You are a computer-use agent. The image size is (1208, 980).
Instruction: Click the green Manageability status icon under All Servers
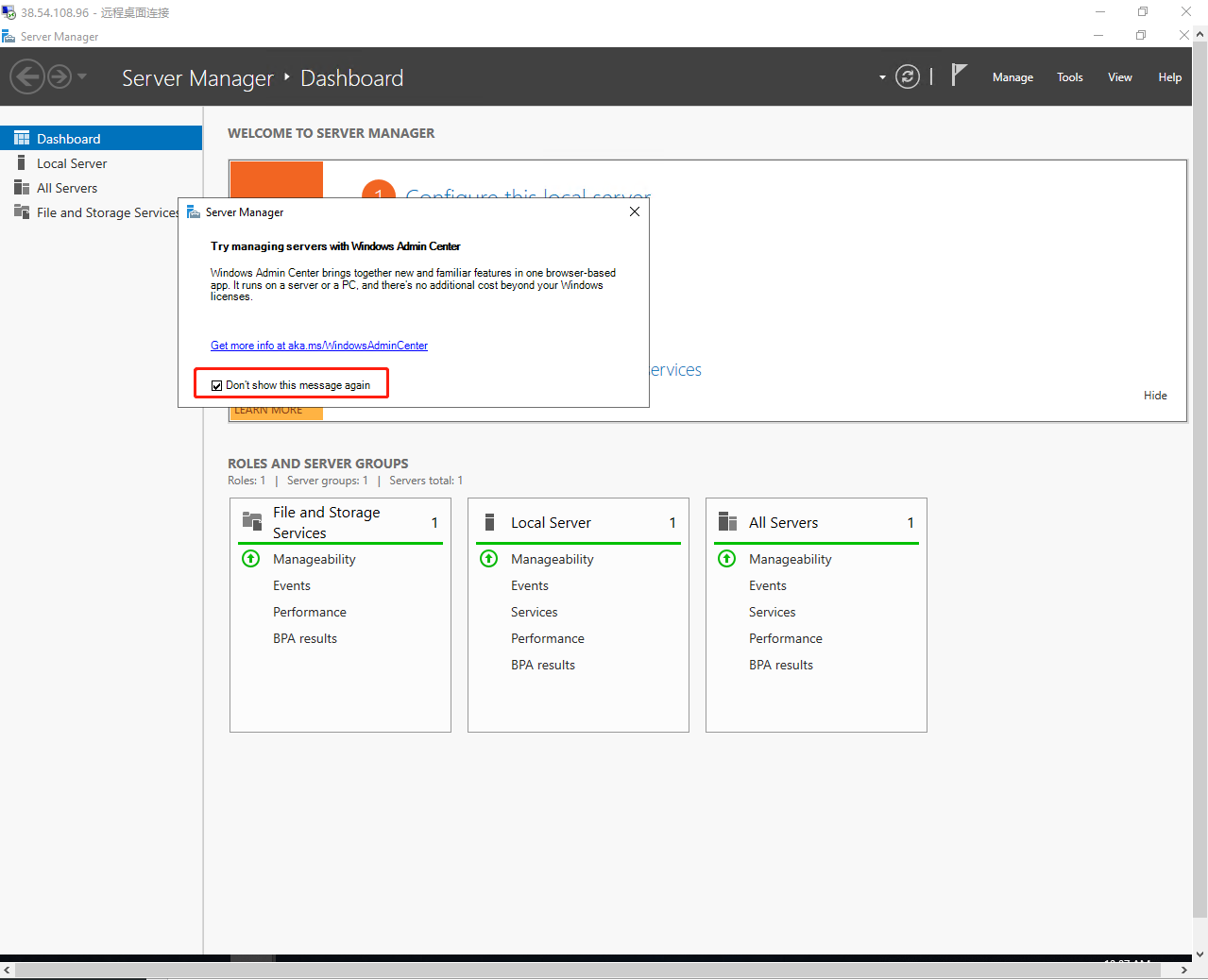[x=727, y=558]
